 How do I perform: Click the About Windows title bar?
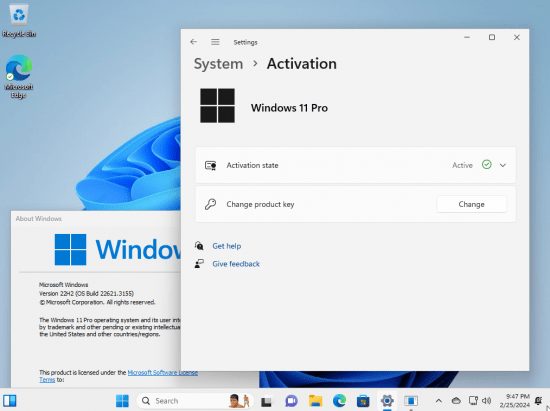point(96,218)
